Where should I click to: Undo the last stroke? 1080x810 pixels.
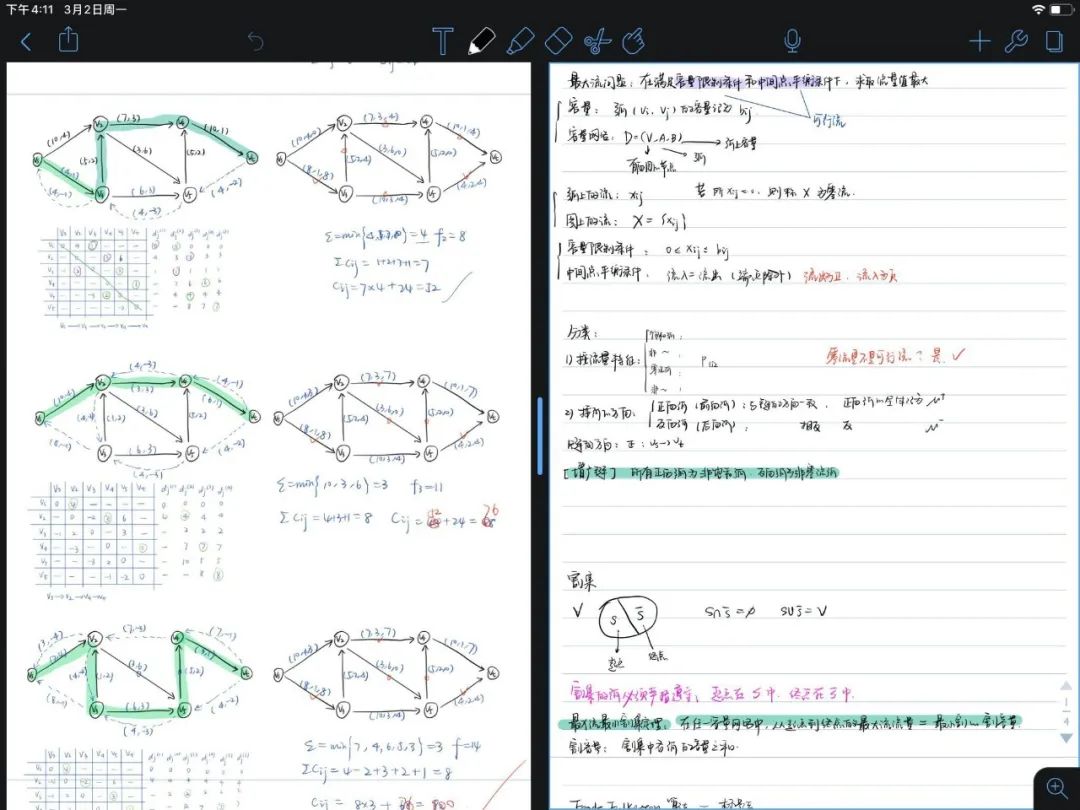(256, 41)
